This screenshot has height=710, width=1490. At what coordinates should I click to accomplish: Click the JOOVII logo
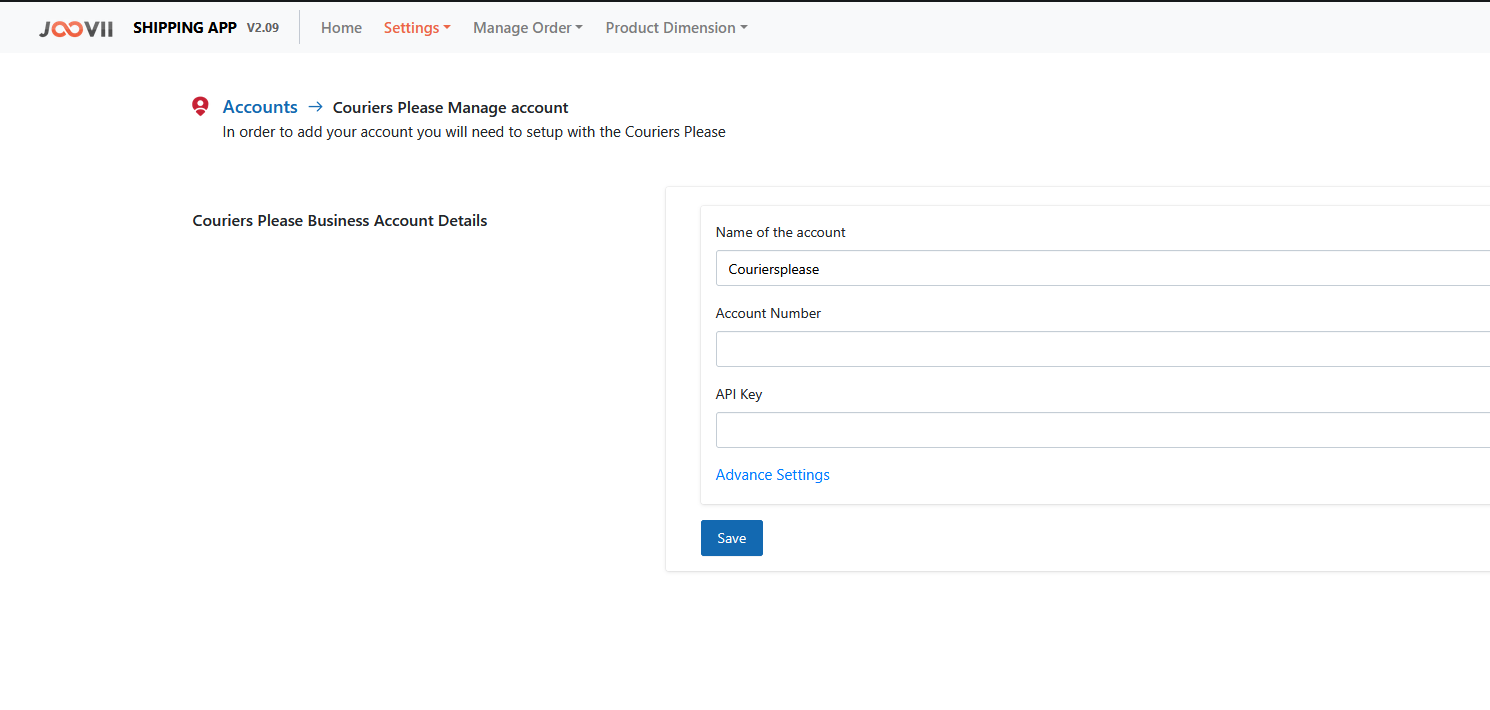[x=76, y=28]
